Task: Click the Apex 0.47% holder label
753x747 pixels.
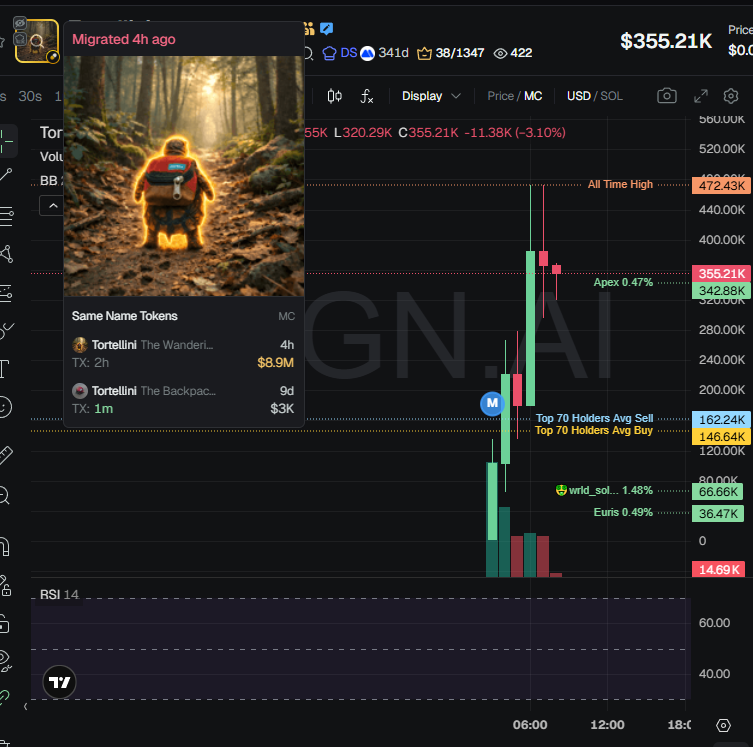Action: pyautogui.click(x=623, y=282)
